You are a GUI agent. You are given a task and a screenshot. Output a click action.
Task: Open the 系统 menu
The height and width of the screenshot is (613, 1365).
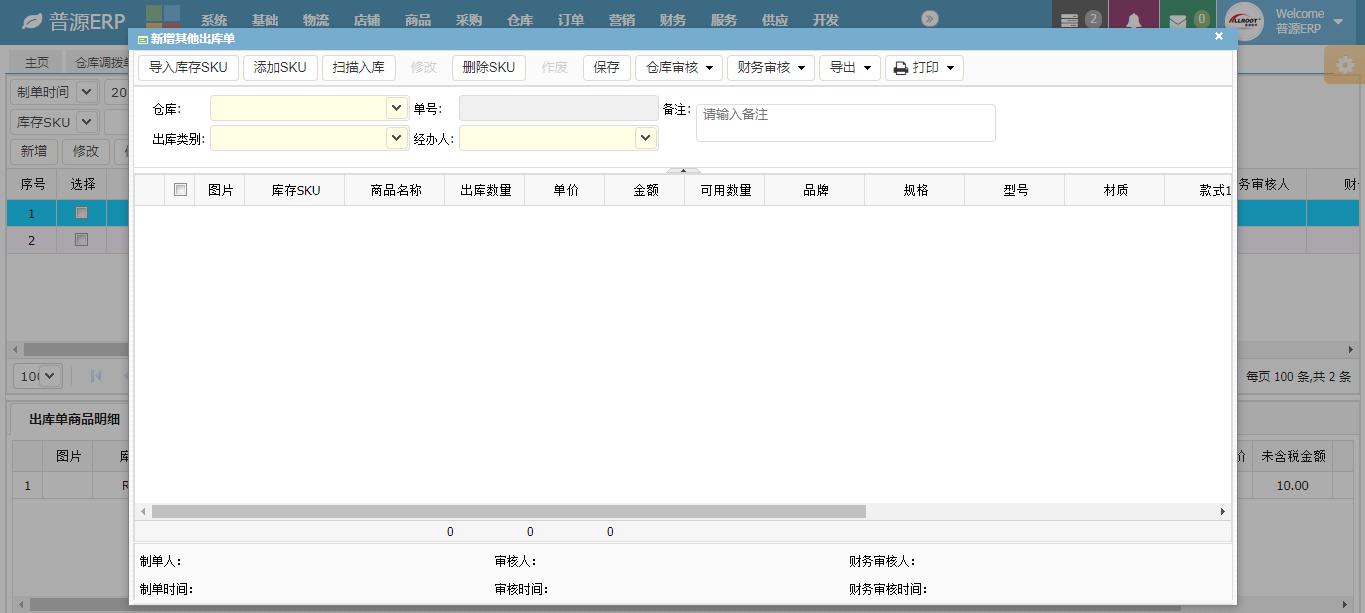pyautogui.click(x=214, y=20)
